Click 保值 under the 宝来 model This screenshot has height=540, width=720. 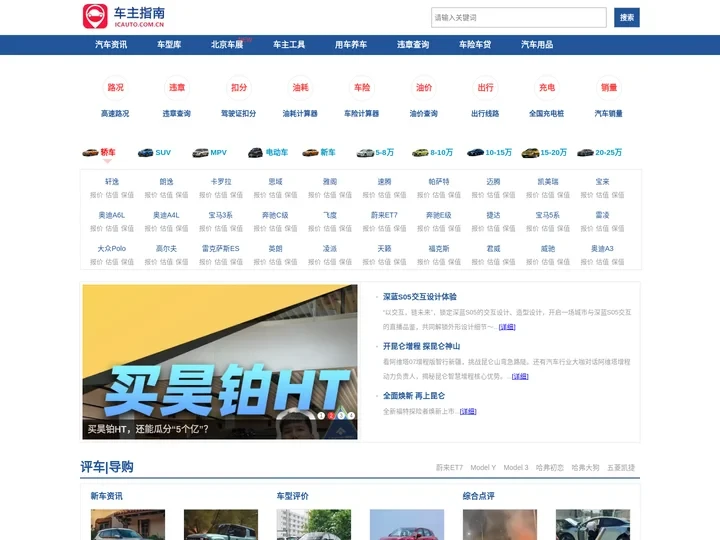[x=618, y=195]
